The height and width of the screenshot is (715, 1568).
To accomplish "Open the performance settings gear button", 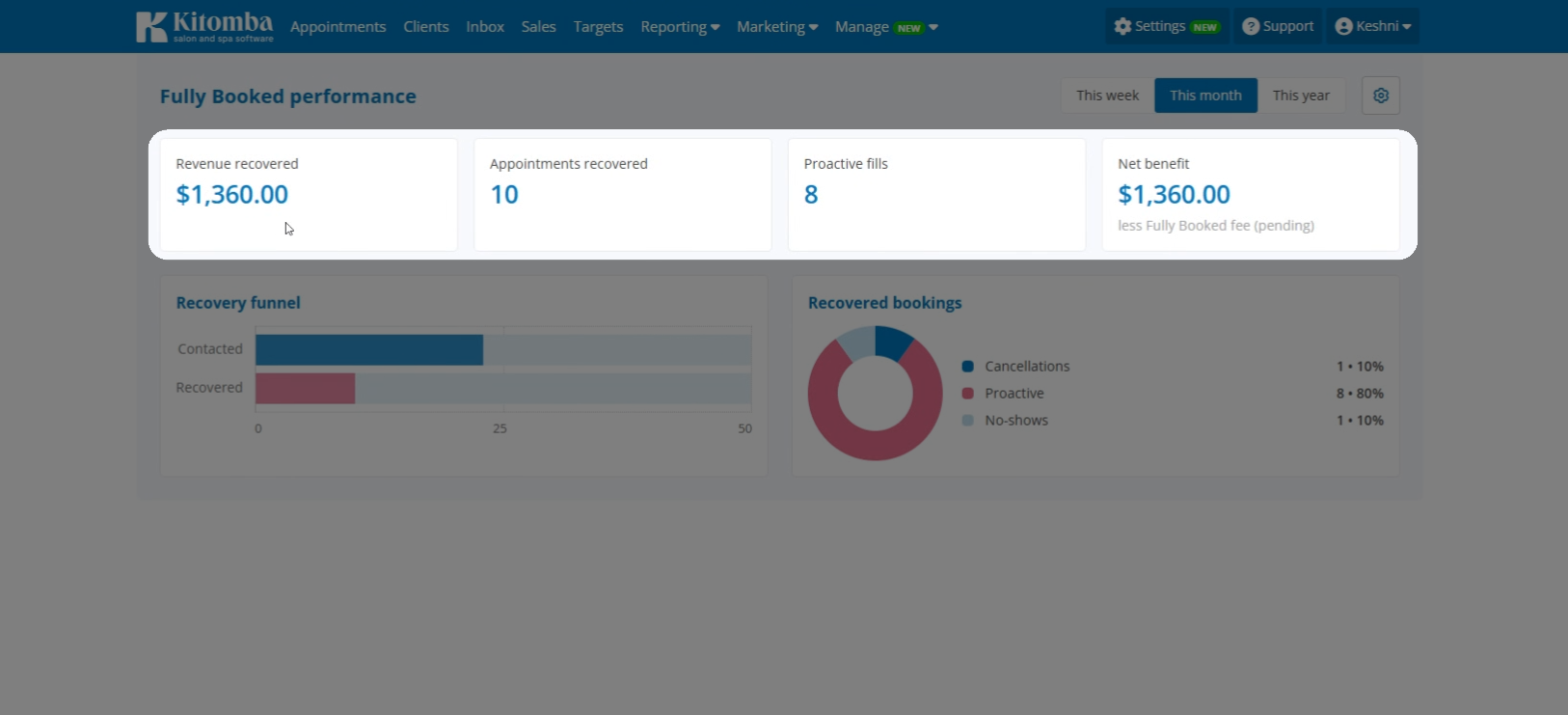I will point(1381,96).
